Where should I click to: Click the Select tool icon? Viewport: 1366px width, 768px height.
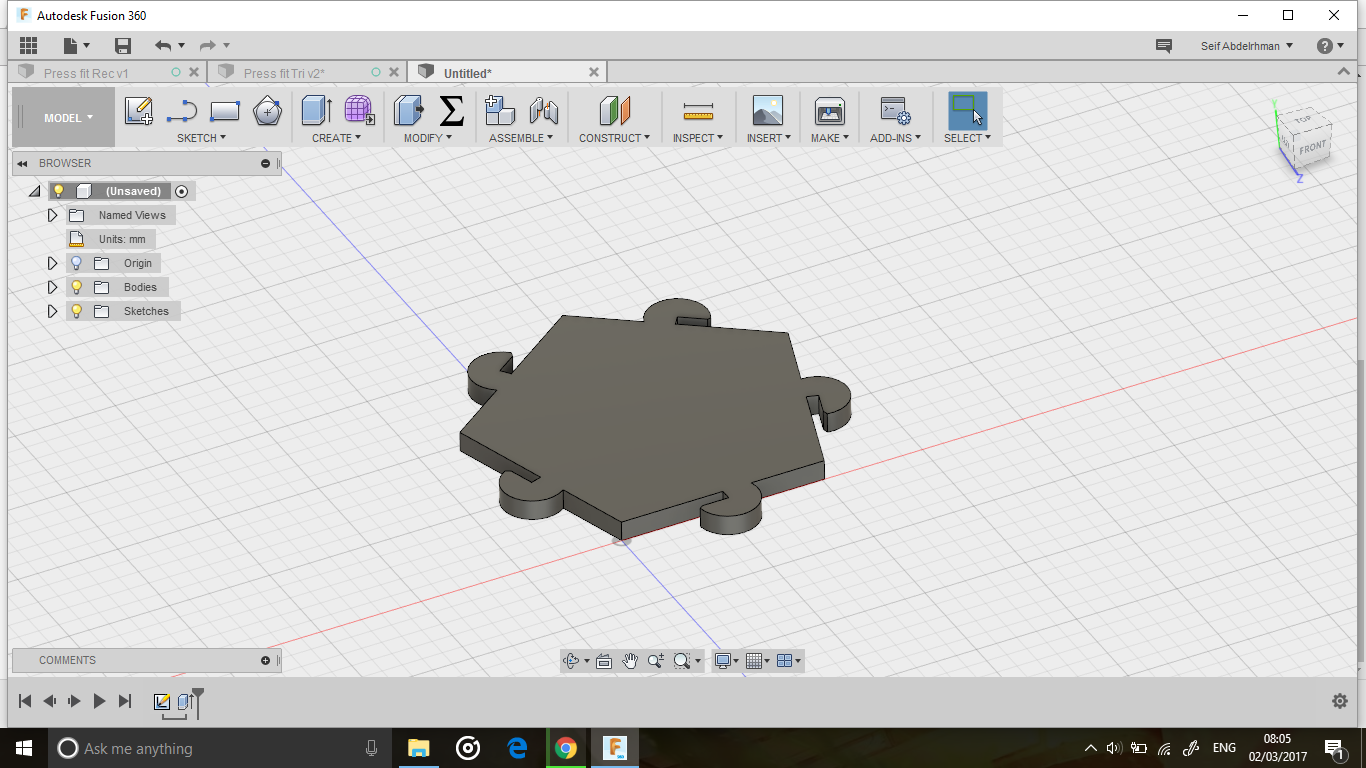tap(967, 110)
